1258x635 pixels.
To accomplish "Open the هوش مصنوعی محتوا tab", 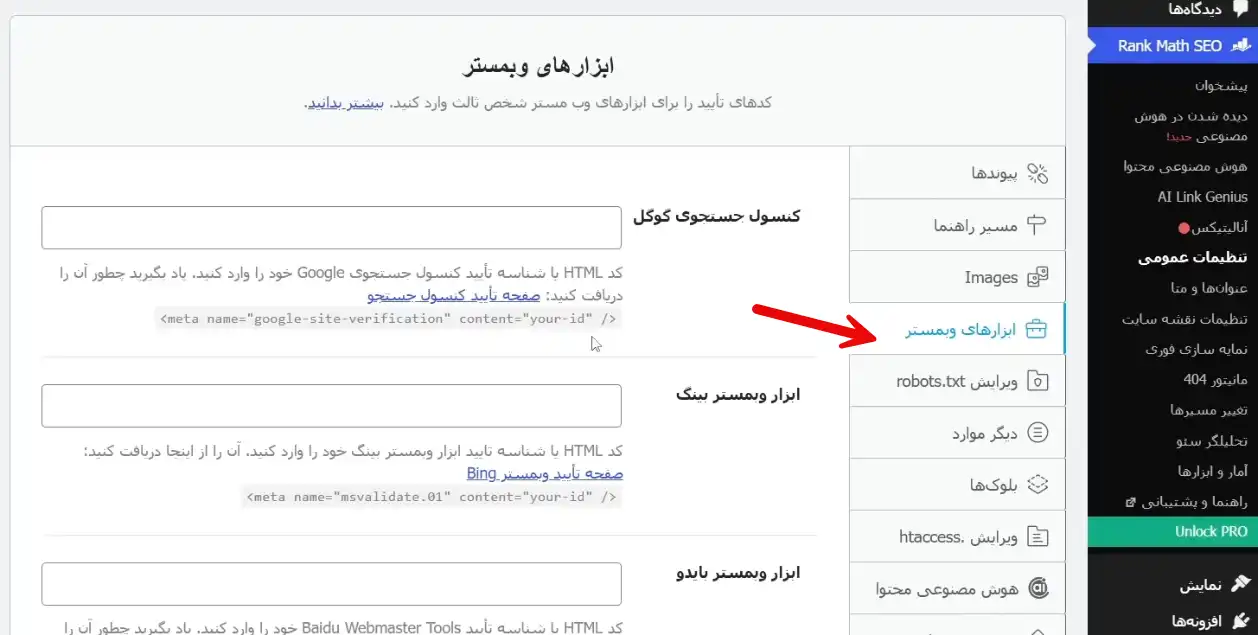I will (957, 589).
